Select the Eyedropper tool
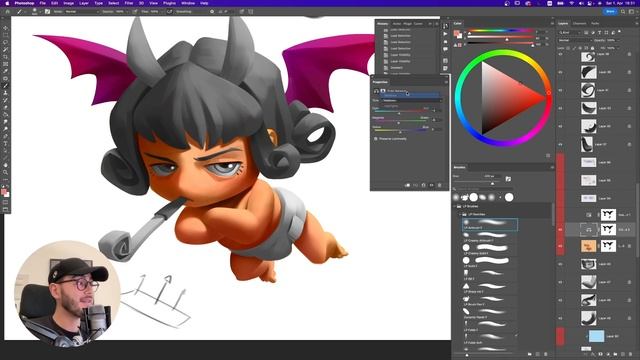Viewport: 640px width, 360px height. pyautogui.click(x=5, y=71)
